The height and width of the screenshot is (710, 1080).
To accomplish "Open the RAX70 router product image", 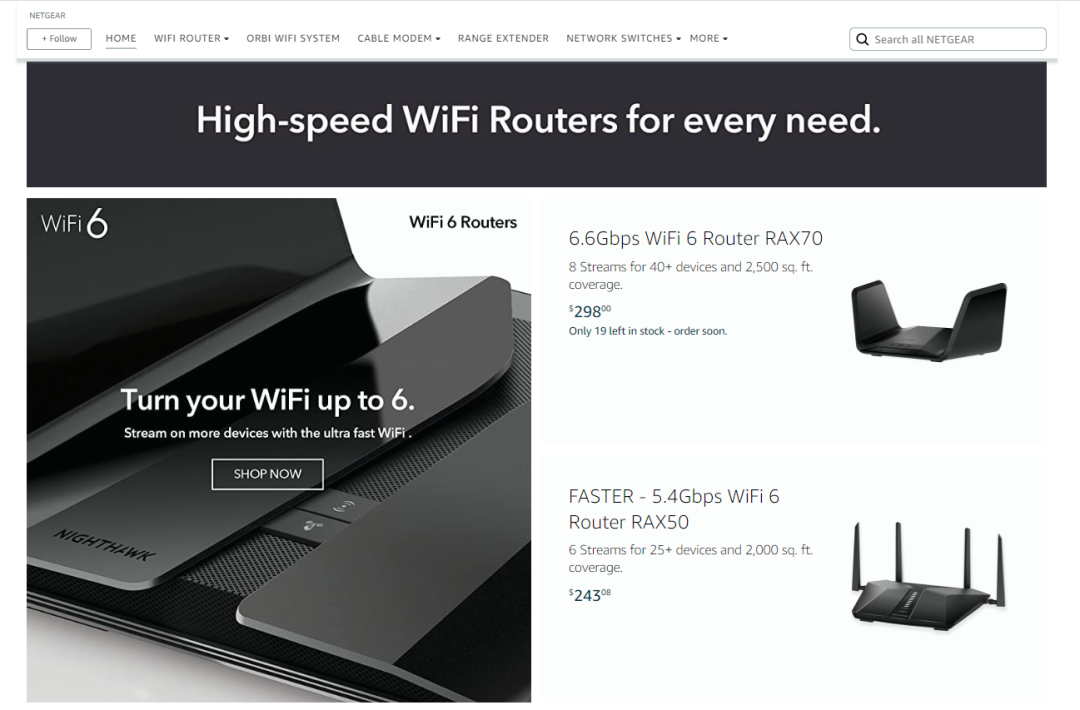I will pos(928,320).
